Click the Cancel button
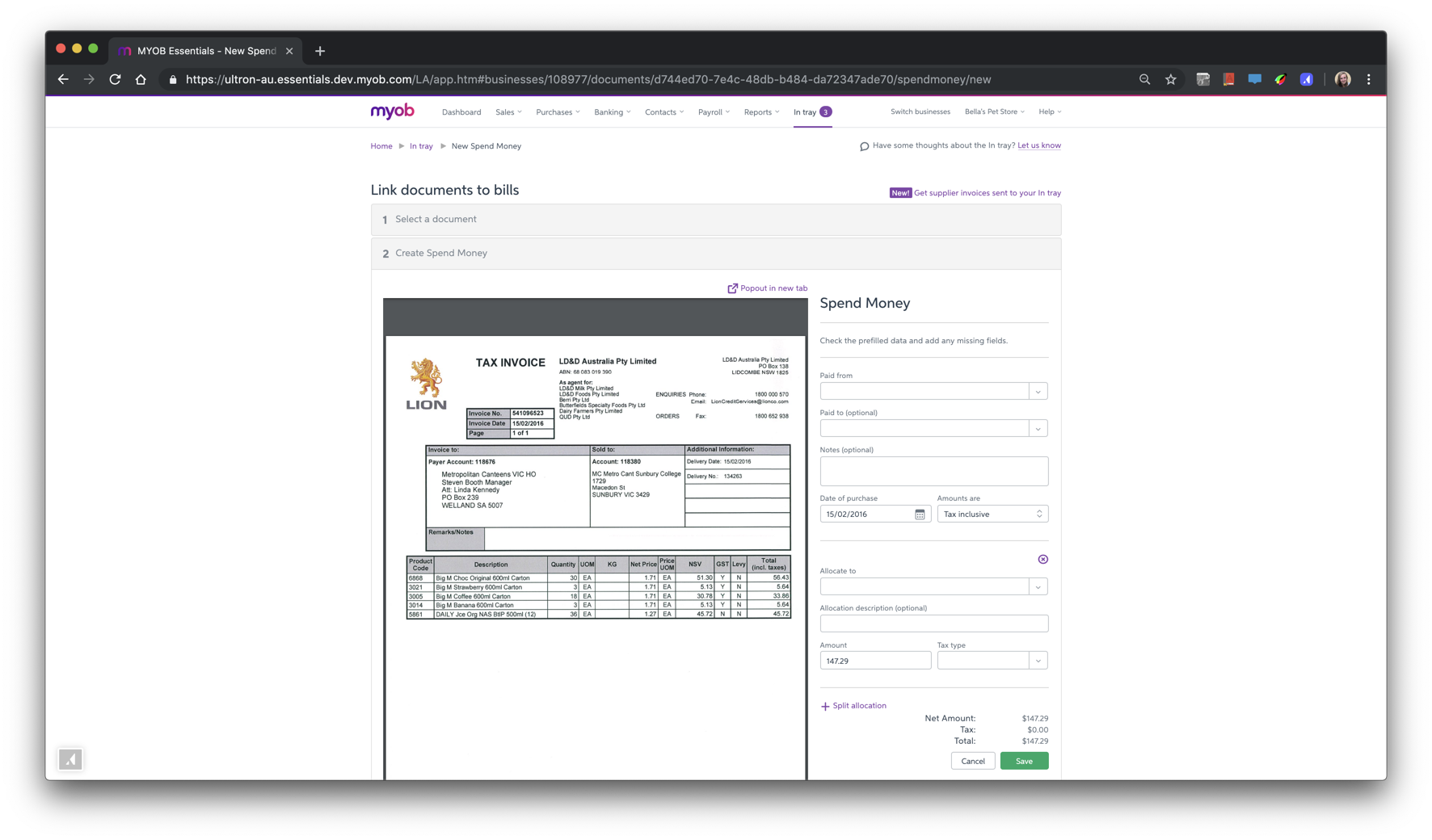The width and height of the screenshot is (1432, 840). (972, 761)
